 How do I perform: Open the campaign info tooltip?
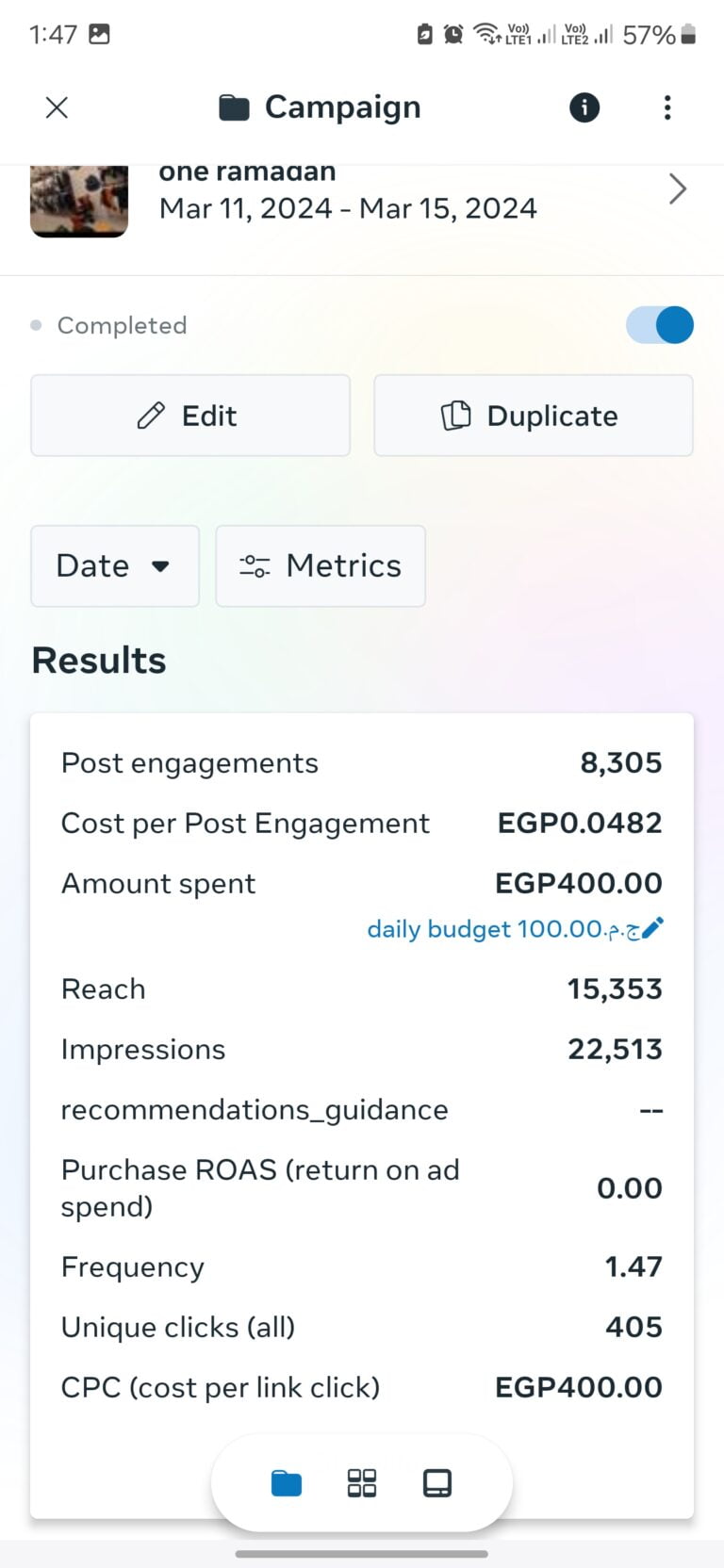584,107
